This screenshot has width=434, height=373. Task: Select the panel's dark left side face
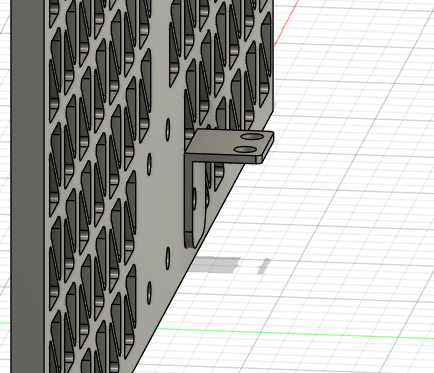[x=27, y=187]
